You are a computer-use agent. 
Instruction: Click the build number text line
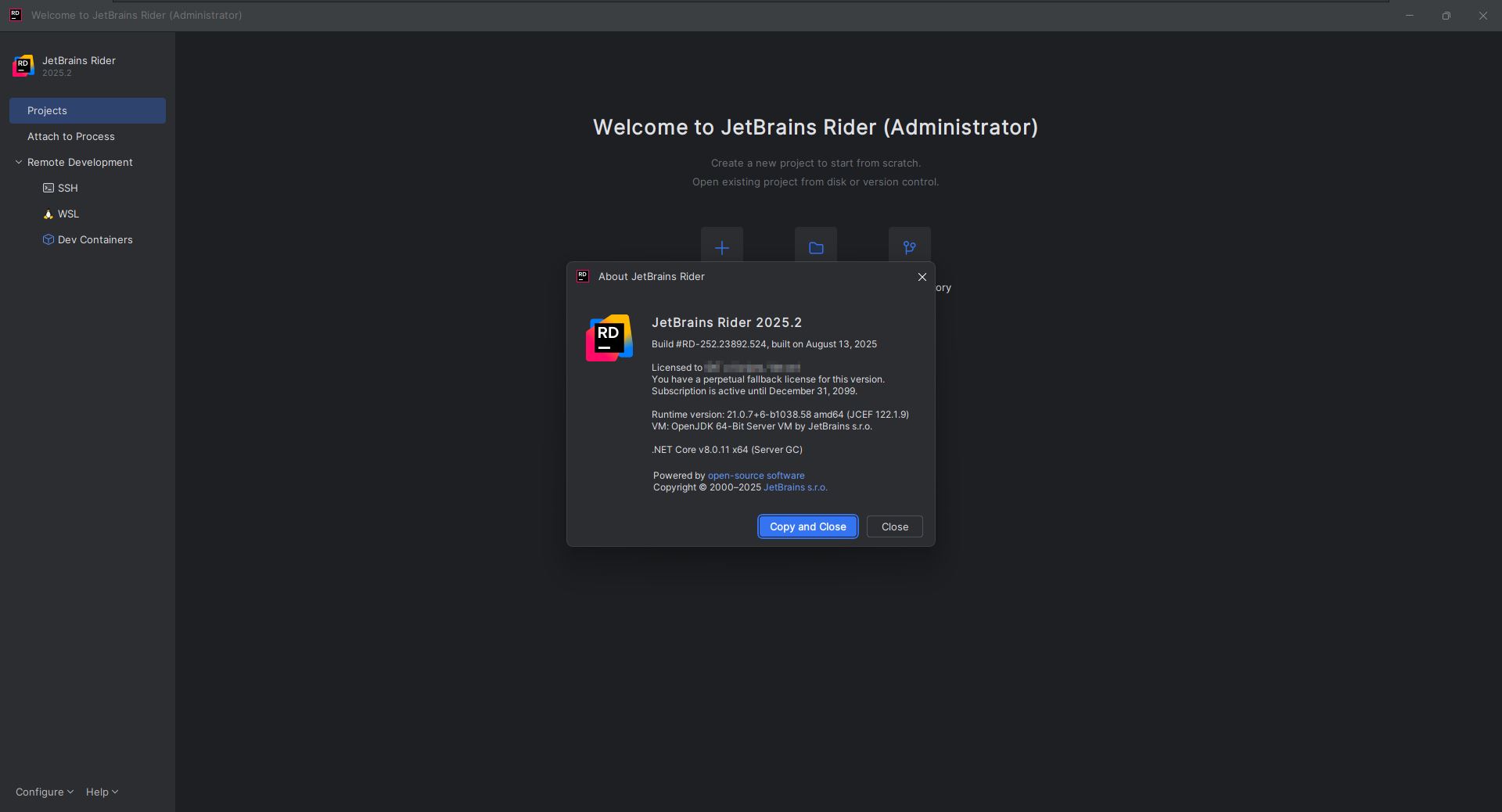click(x=764, y=344)
